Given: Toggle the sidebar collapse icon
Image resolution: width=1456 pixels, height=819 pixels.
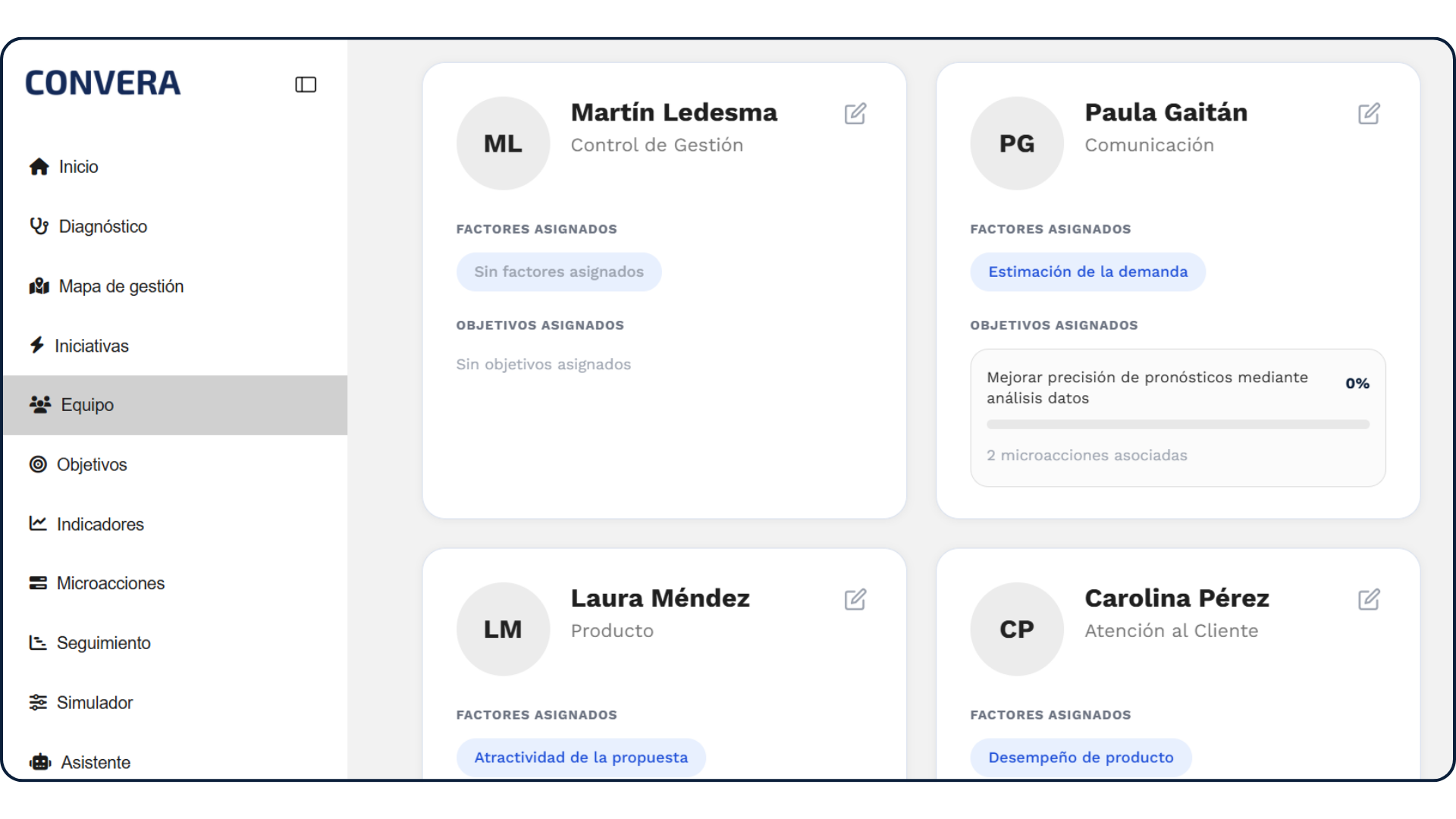Looking at the screenshot, I should point(306,84).
